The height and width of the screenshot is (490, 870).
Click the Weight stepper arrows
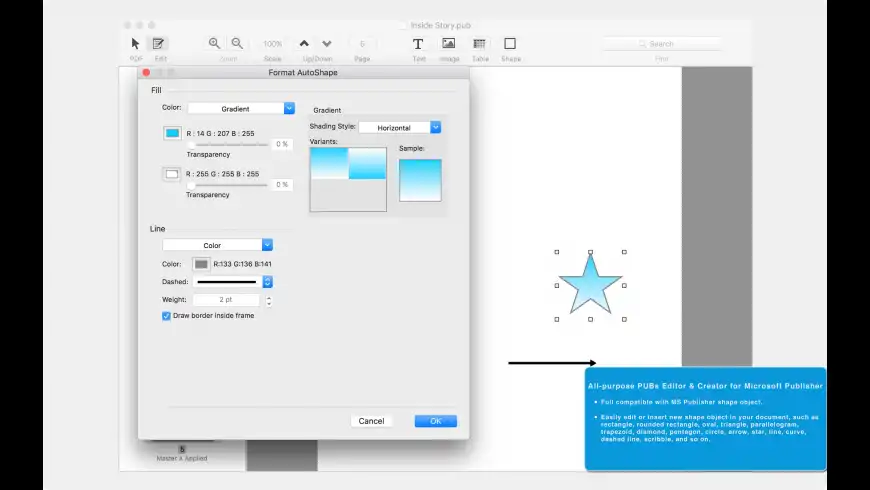pos(269,300)
